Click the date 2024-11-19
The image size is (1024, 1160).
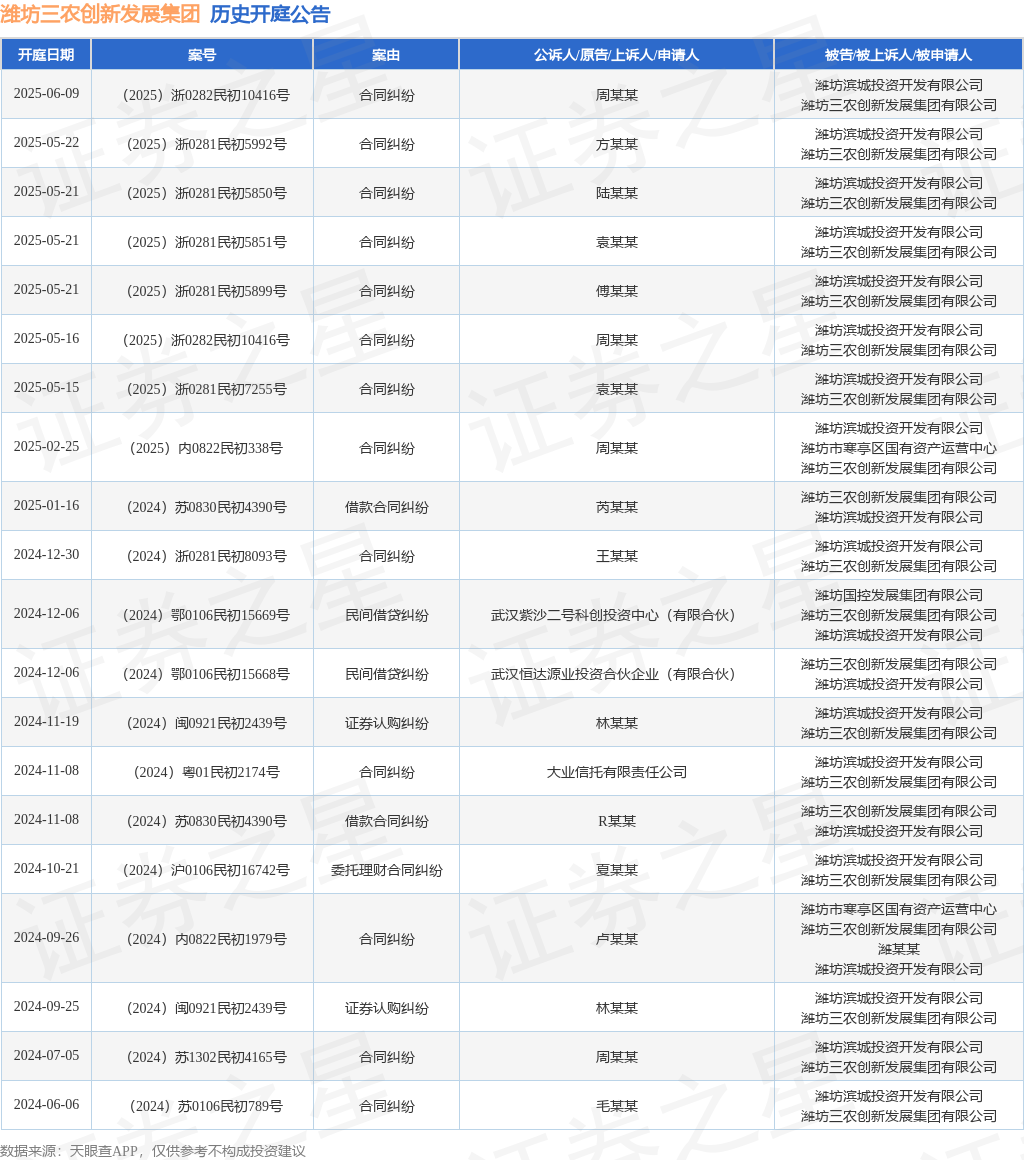[x=46, y=722]
